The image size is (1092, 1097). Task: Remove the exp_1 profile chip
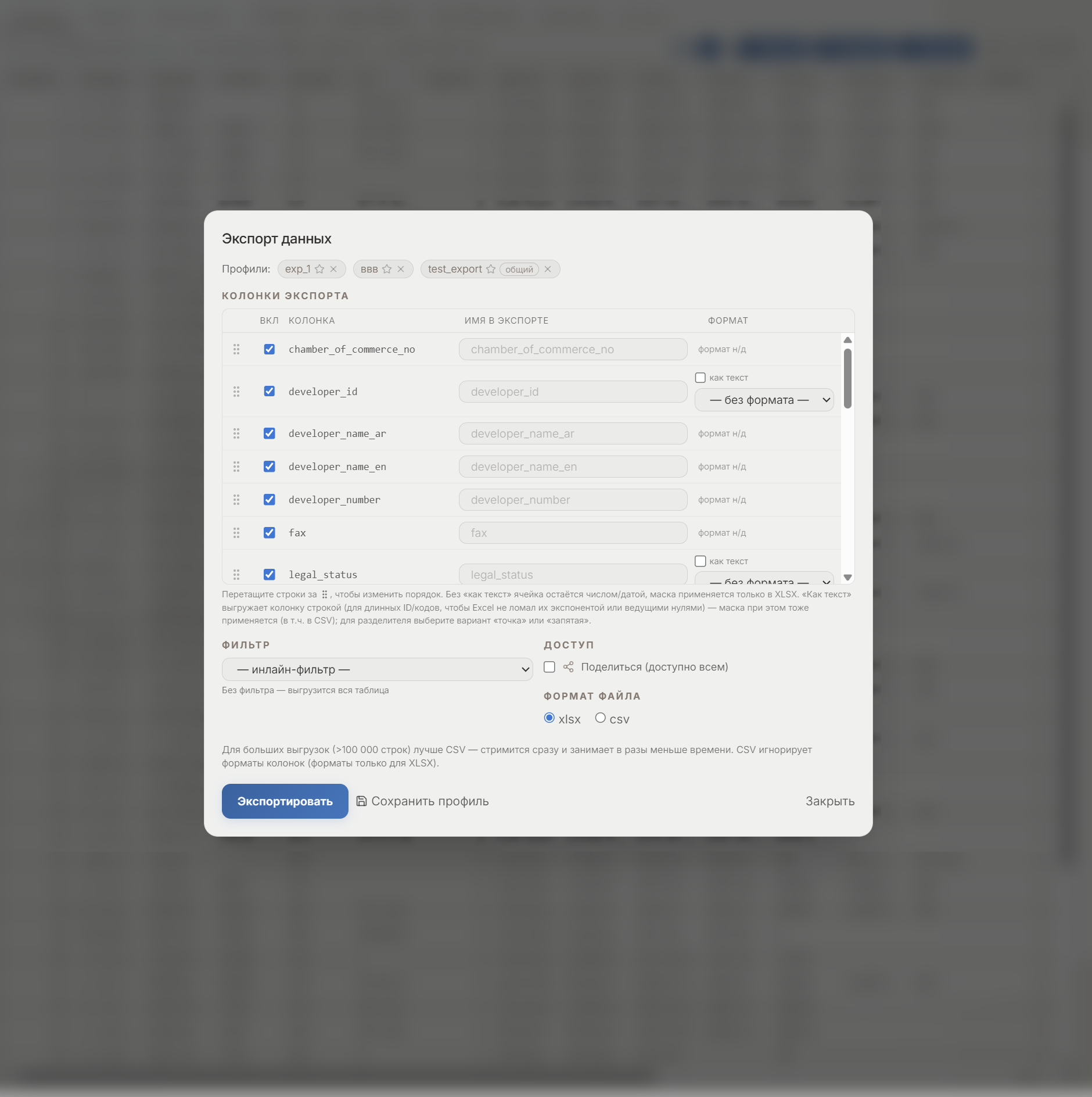pos(333,269)
